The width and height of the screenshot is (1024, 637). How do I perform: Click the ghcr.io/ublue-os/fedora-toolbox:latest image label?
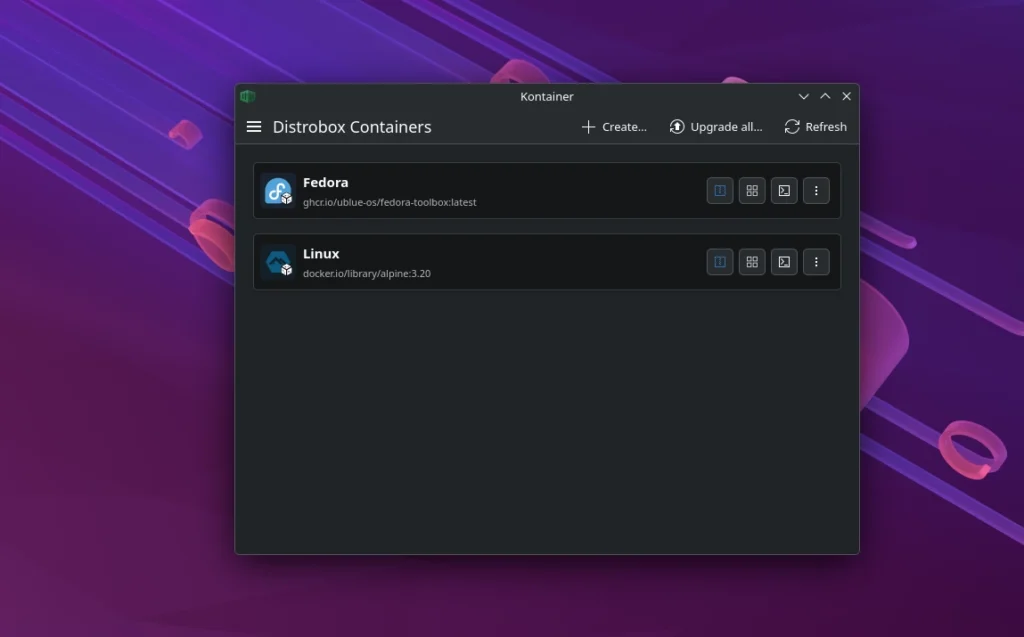388,202
